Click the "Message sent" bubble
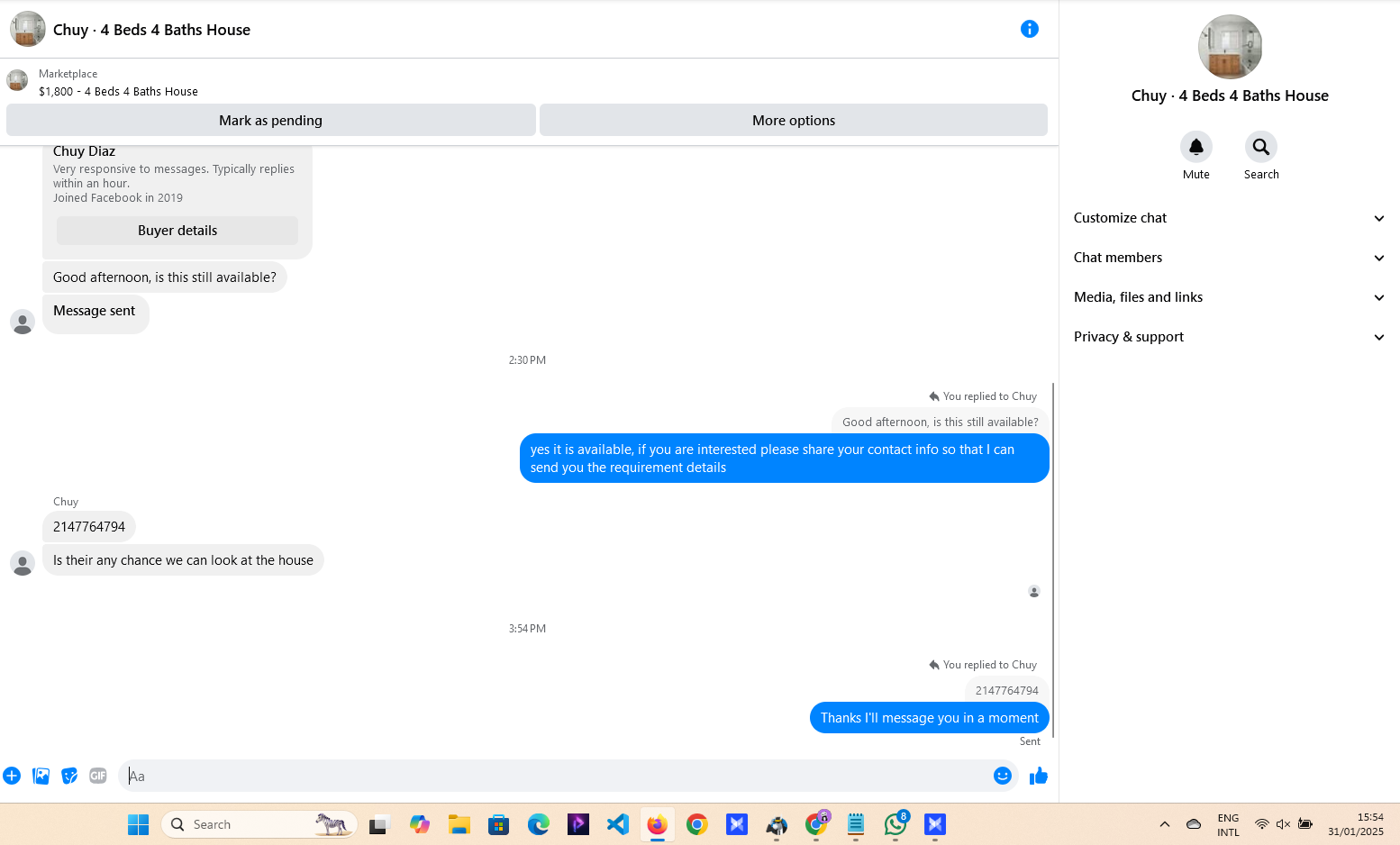Viewport: 1400px width, 845px height. [x=95, y=313]
